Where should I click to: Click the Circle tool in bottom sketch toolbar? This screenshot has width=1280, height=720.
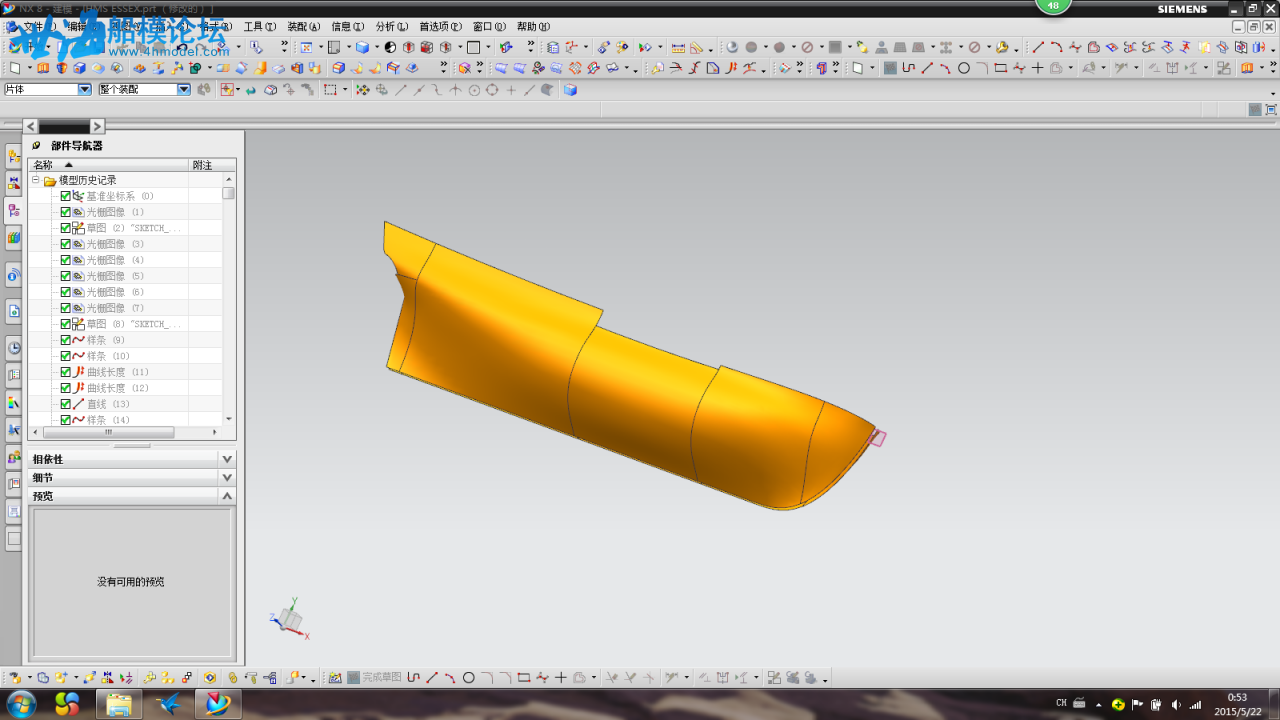(468, 677)
